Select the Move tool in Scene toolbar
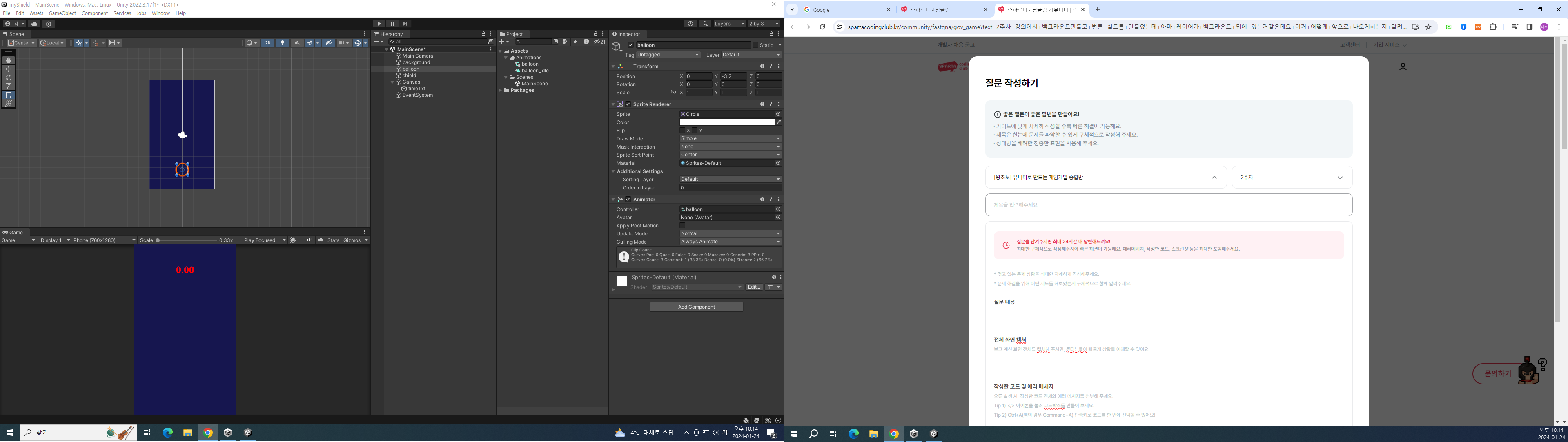The image size is (1568, 442). (x=9, y=69)
